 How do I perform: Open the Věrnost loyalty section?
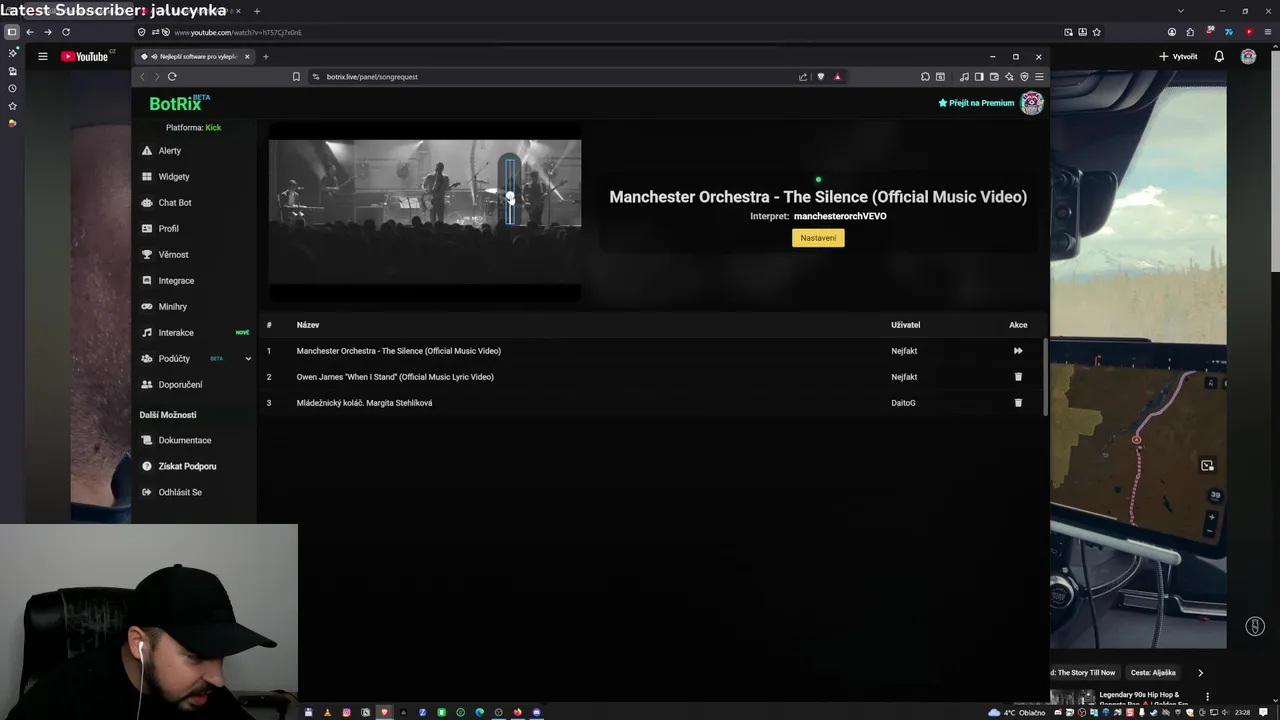[173, 255]
